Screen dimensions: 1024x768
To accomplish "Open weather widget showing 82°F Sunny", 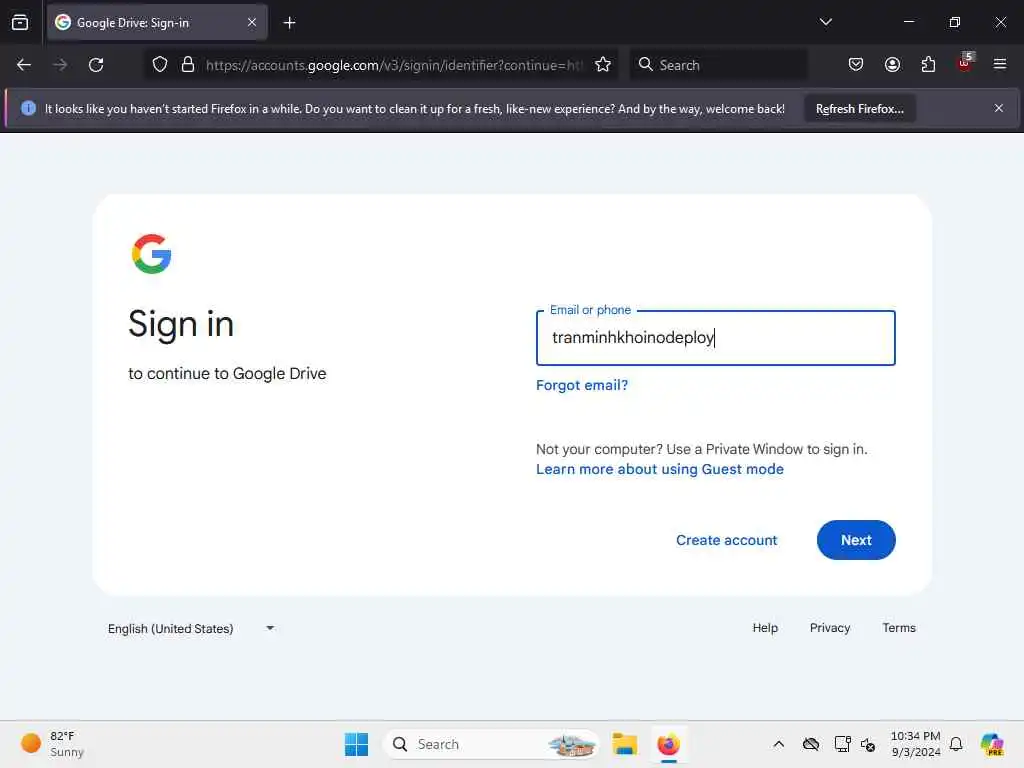I will tap(52, 744).
